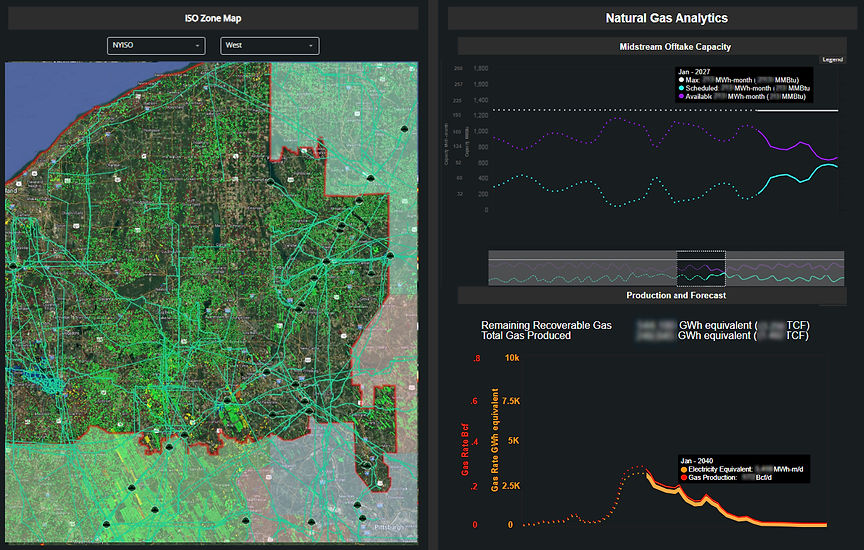Click the Natural Gas Analytics title
The width and height of the screenshot is (864, 550).
point(666,18)
